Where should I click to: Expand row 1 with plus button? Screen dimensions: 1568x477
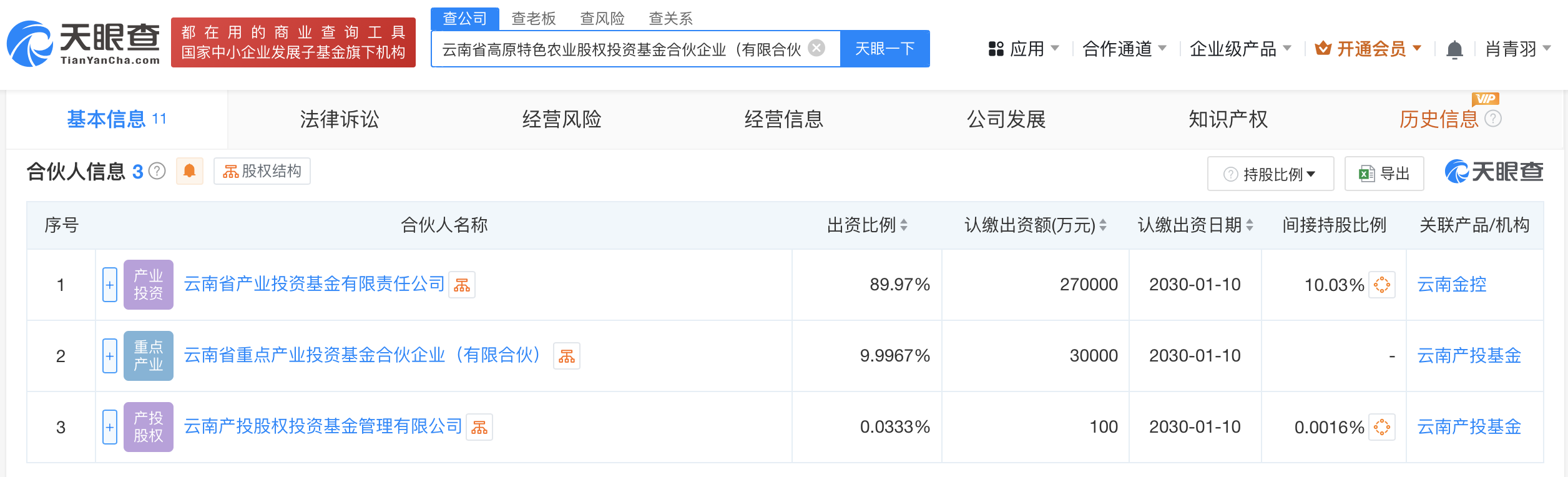(x=110, y=285)
